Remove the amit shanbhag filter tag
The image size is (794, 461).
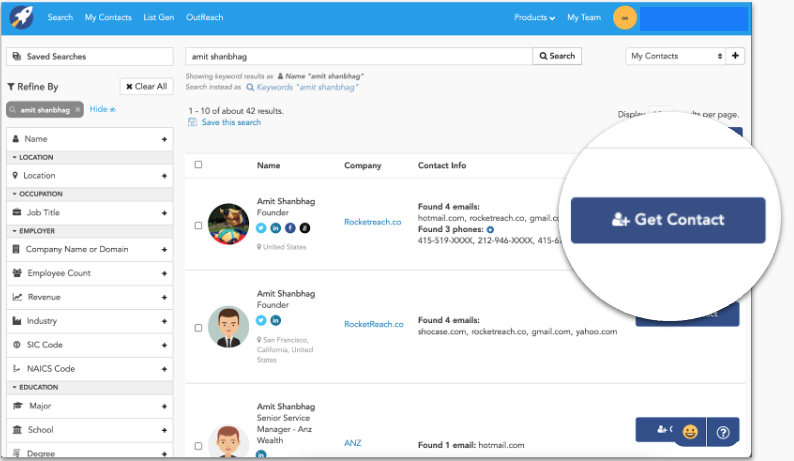pyautogui.click(x=77, y=109)
